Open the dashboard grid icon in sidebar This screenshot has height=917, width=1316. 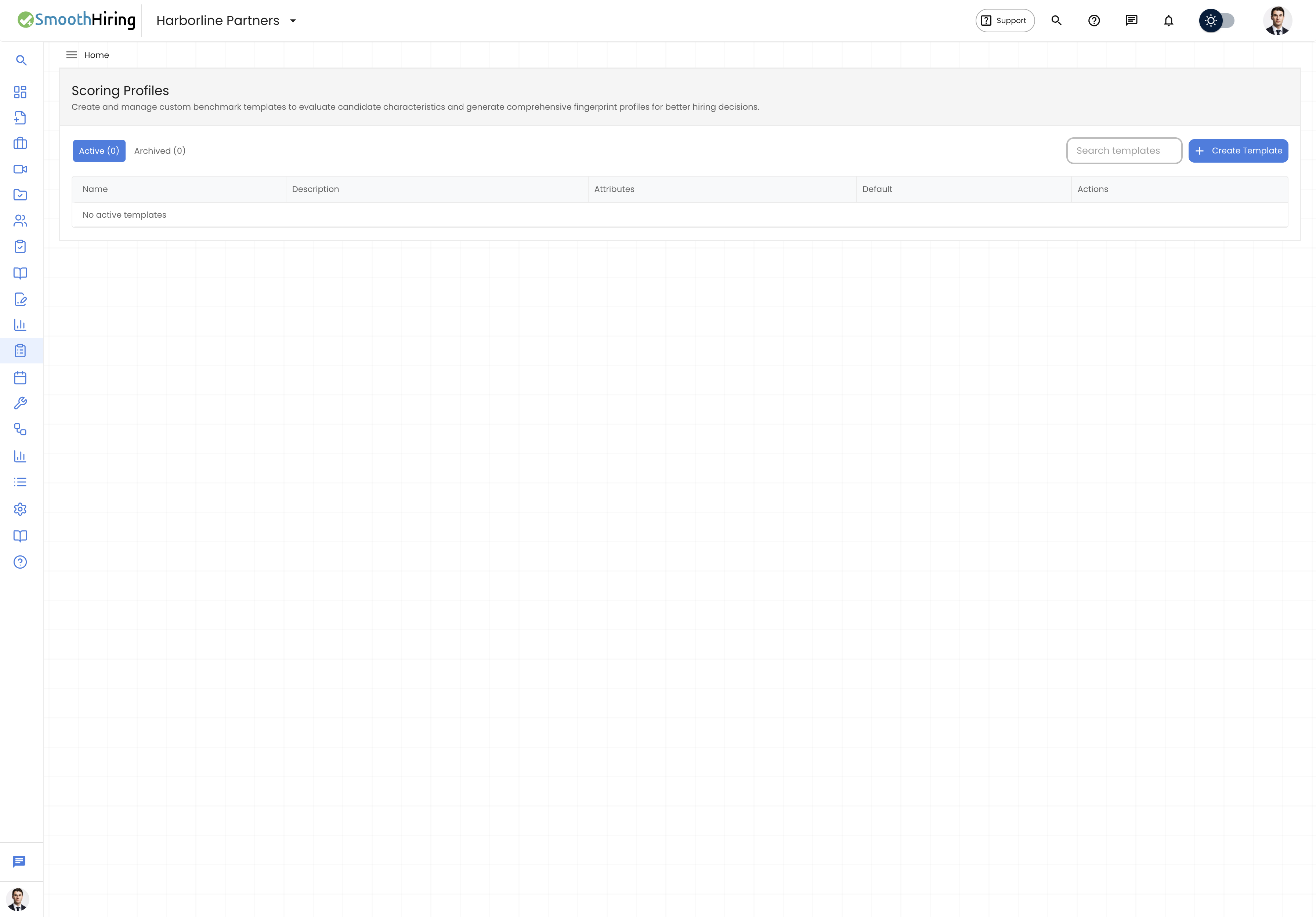[x=20, y=92]
